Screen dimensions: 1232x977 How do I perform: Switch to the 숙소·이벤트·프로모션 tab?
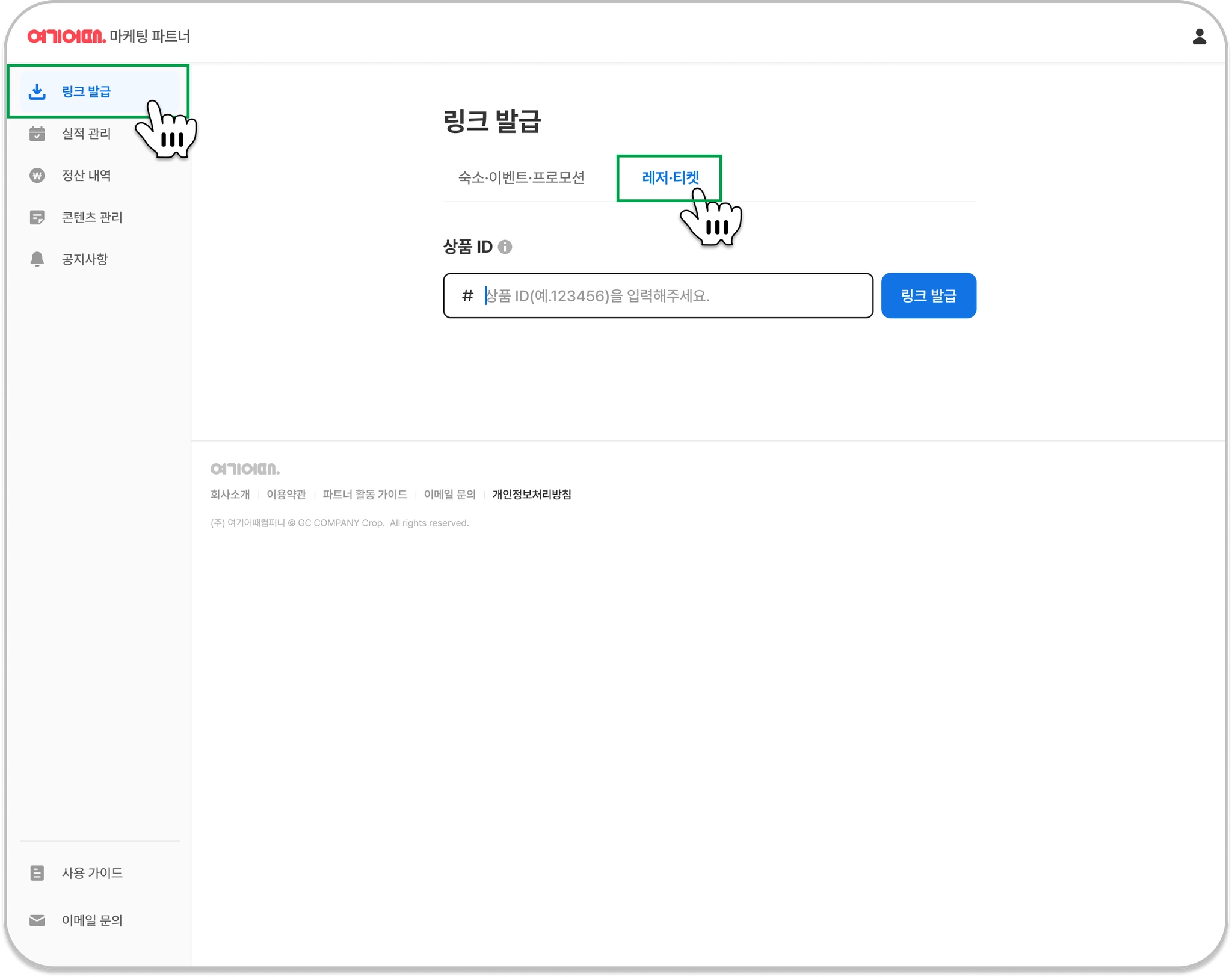(x=521, y=177)
